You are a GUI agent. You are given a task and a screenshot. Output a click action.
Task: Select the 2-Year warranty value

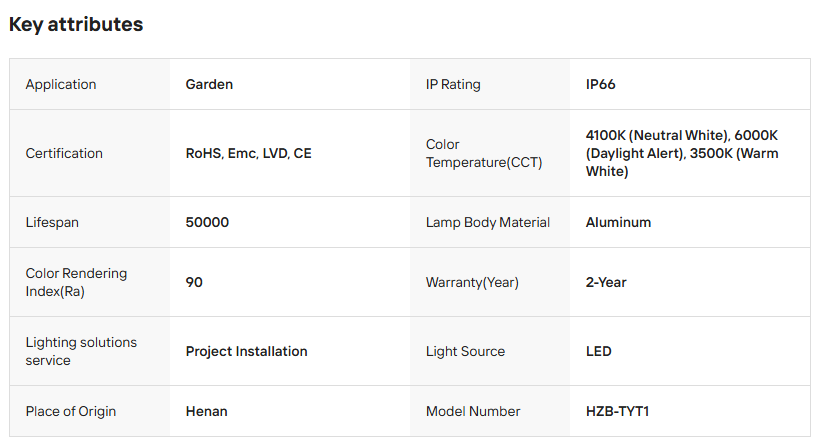(x=606, y=283)
